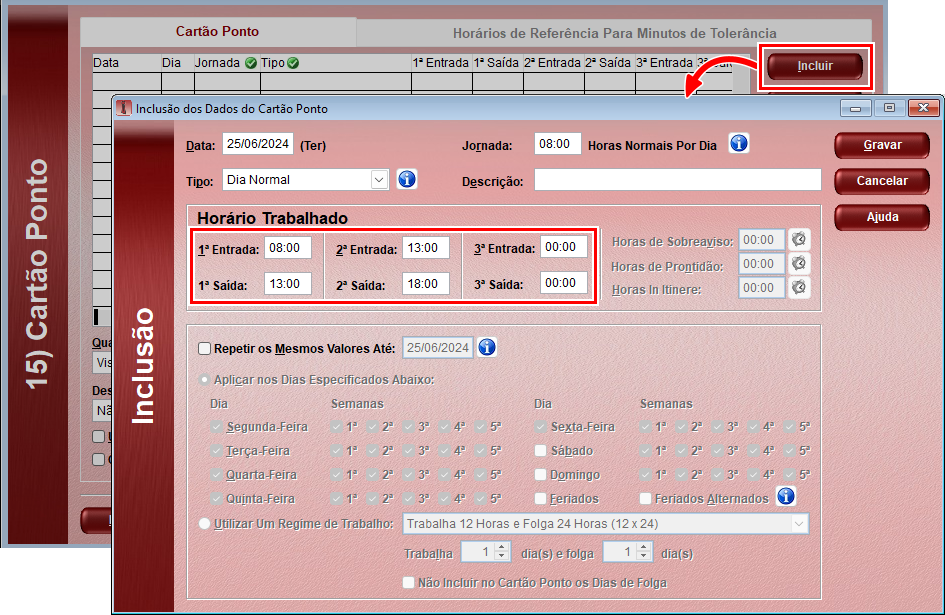Minimize the Inclusão dos Dados window

[x=856, y=108]
